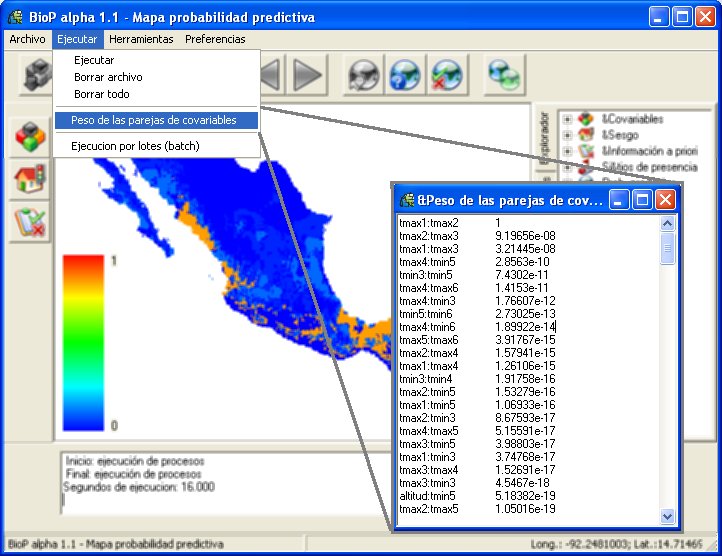
Task: Close the Peso de las parejas window
Action: coord(665,200)
